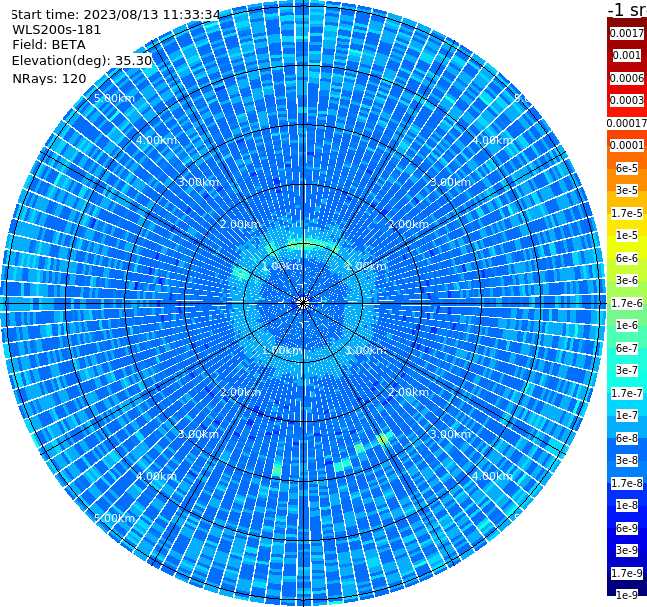The width and height of the screenshot is (647, 607).
Task: Select the 2.00km label in upper-left quadrant
Action: point(241,224)
